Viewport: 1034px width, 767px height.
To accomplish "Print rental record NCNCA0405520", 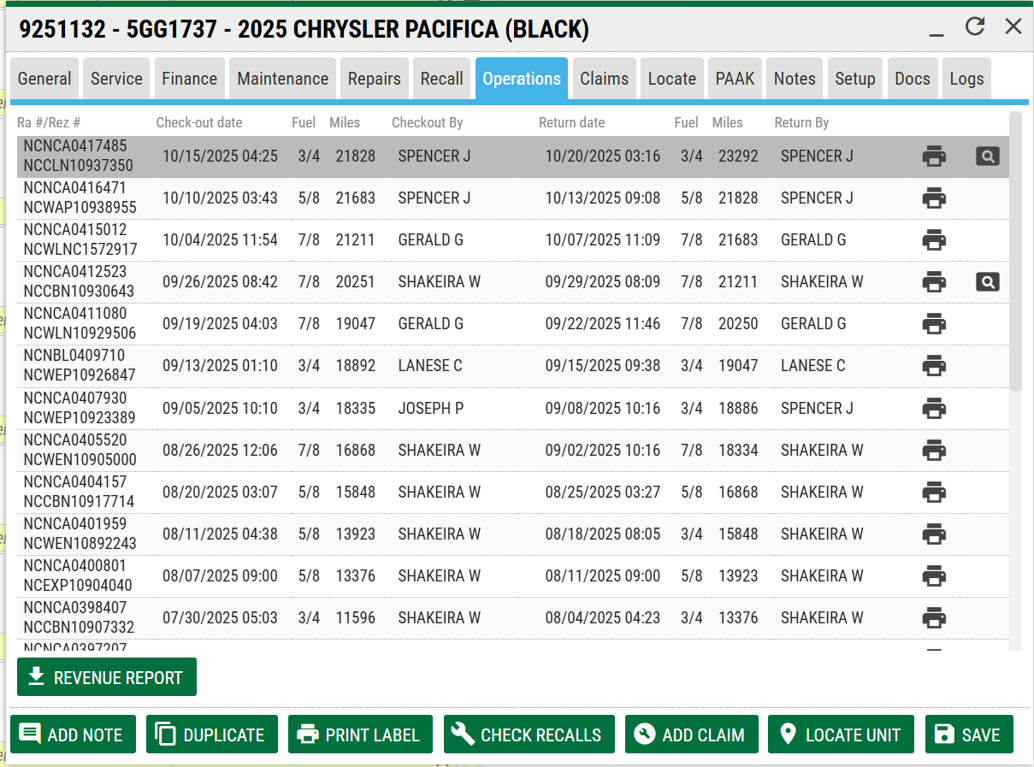I will tap(934, 450).
